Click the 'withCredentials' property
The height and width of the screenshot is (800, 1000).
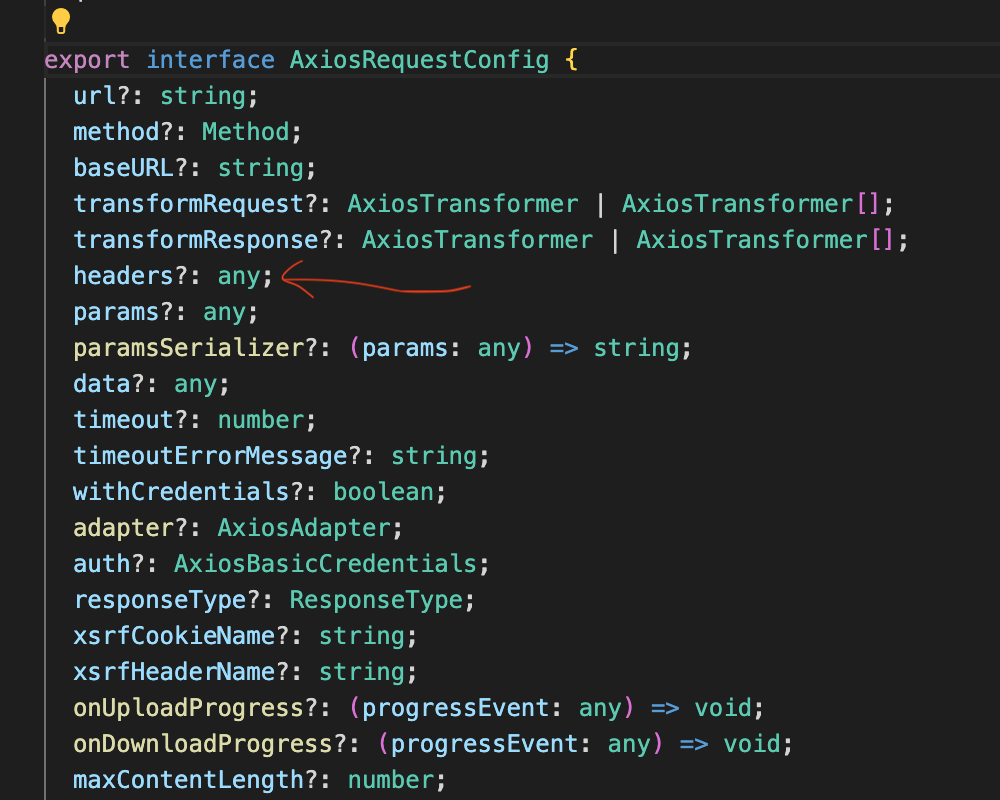[181, 492]
